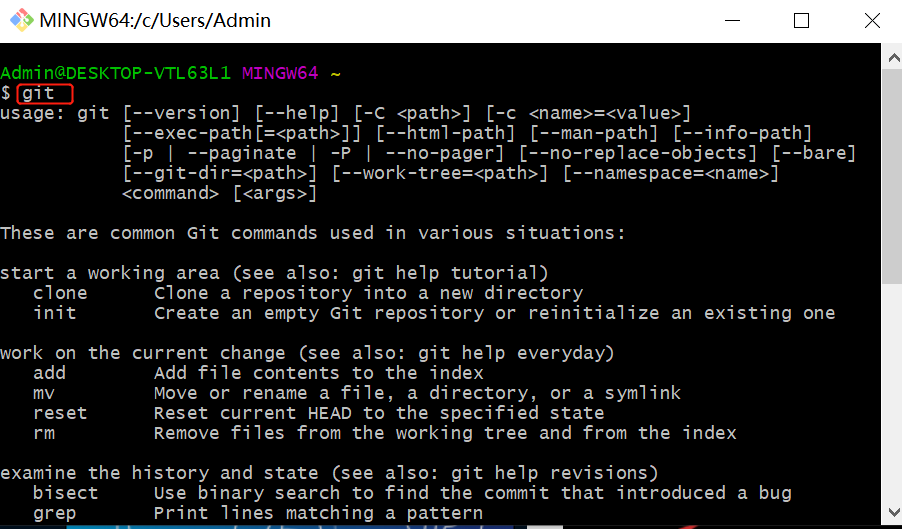This screenshot has height=529, width=902.
Task: Click the grep command name
Action: [x=54, y=513]
